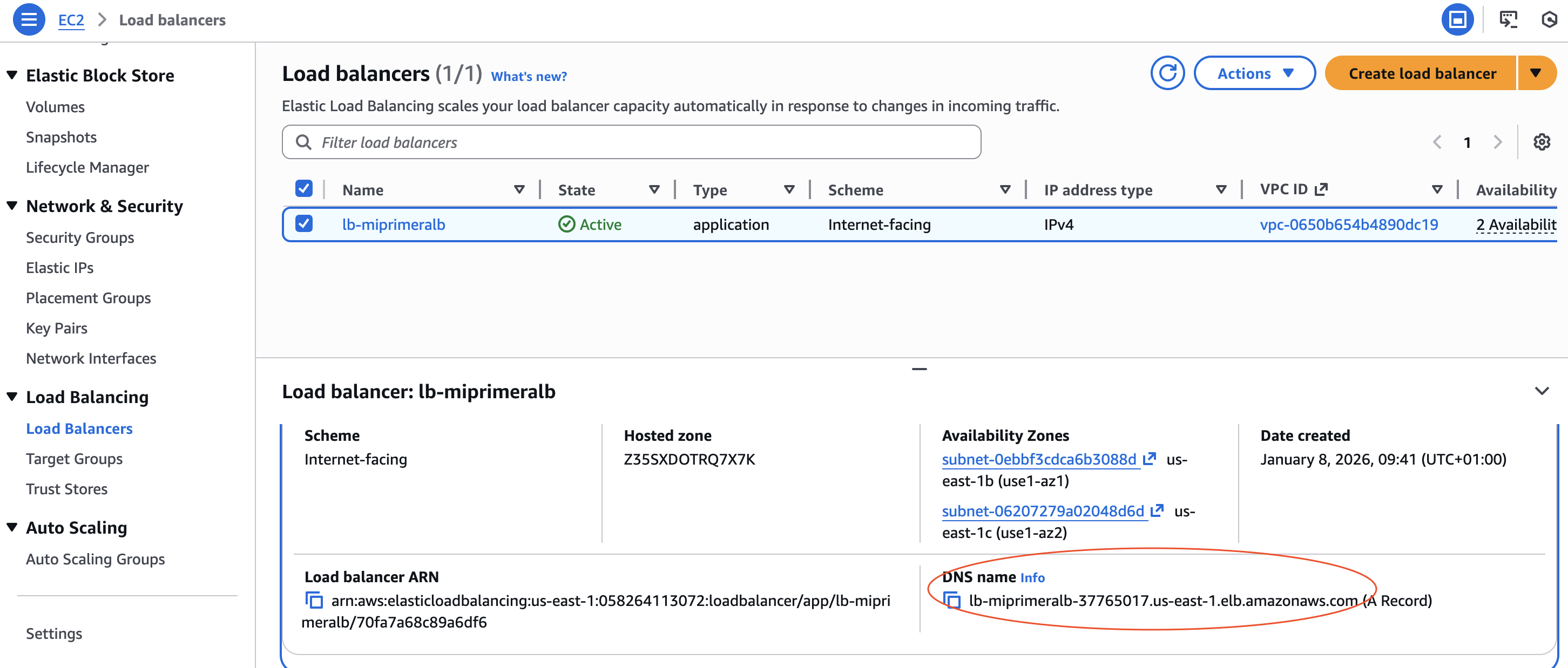Uncheck the lb-miprimeralb row checkbox
This screenshot has height=668, width=1568.
pos(304,224)
